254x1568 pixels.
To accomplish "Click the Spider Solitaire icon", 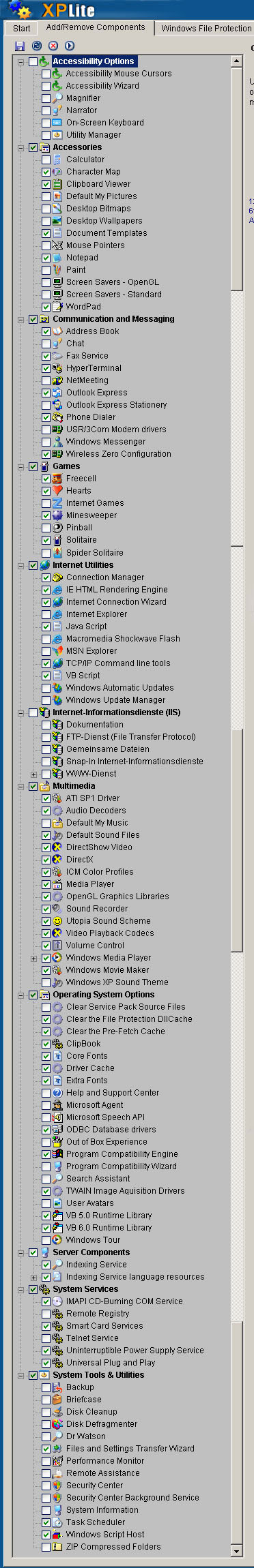I will tap(58, 553).
